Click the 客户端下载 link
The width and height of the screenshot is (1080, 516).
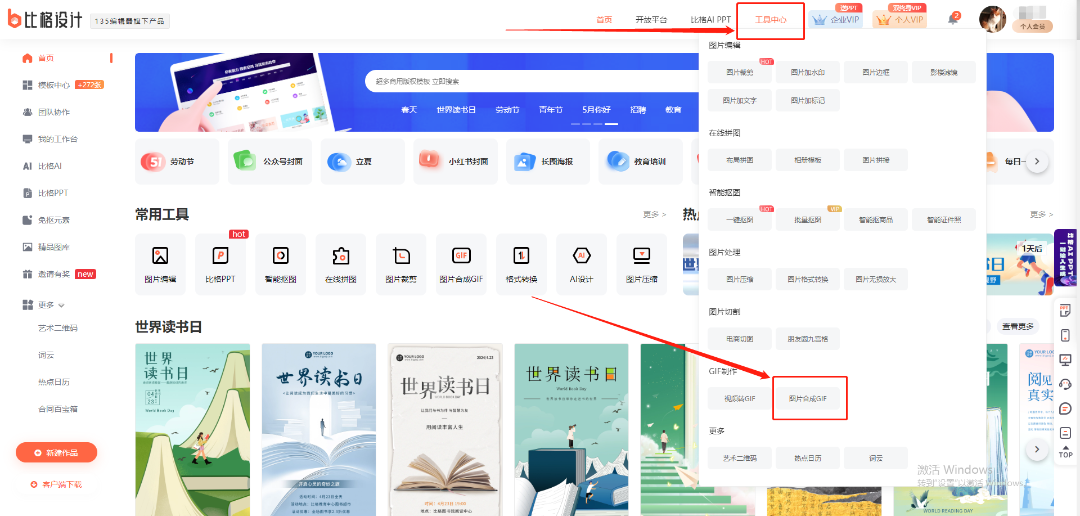(x=57, y=485)
